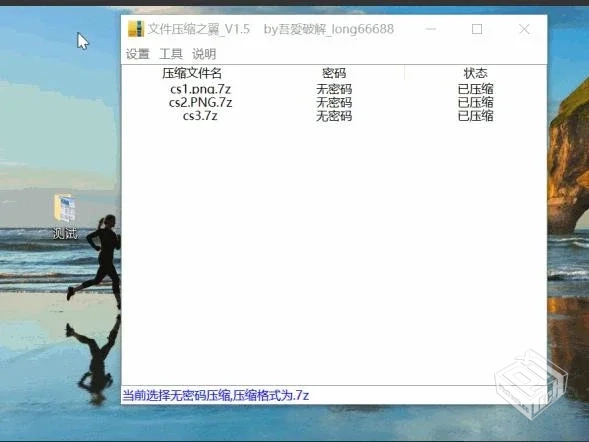Click the 压缩文件名 column header
The height and width of the screenshot is (442, 589).
tap(192, 73)
